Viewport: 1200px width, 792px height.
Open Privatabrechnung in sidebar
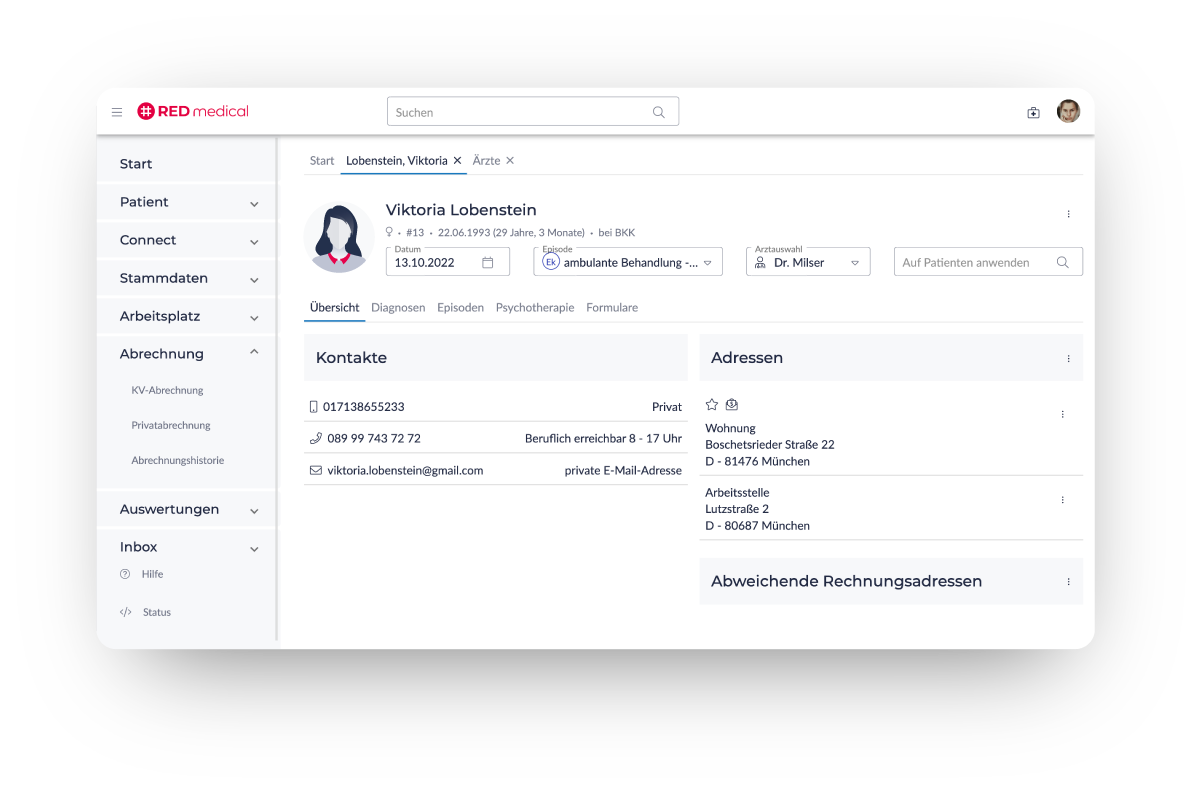[171, 426]
